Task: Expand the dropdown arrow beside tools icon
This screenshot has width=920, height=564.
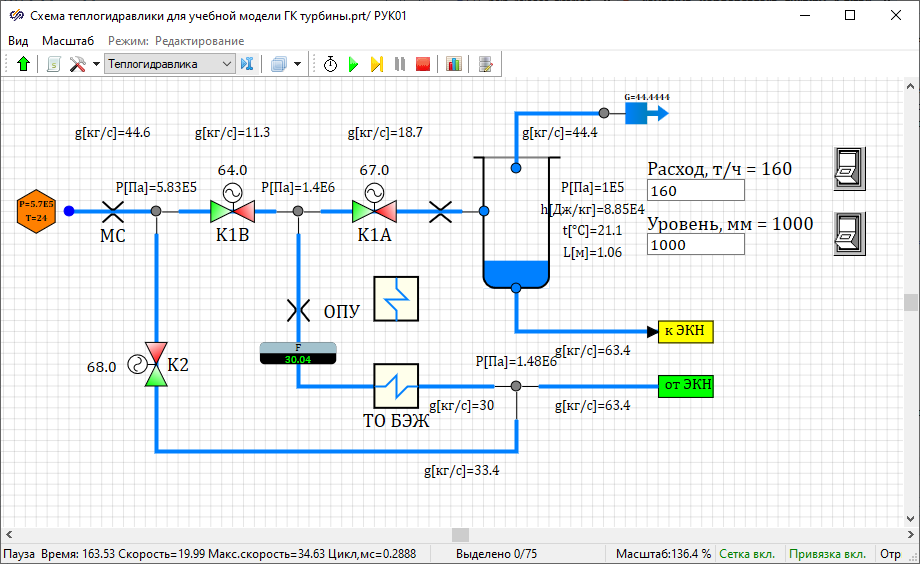Action: click(x=96, y=64)
